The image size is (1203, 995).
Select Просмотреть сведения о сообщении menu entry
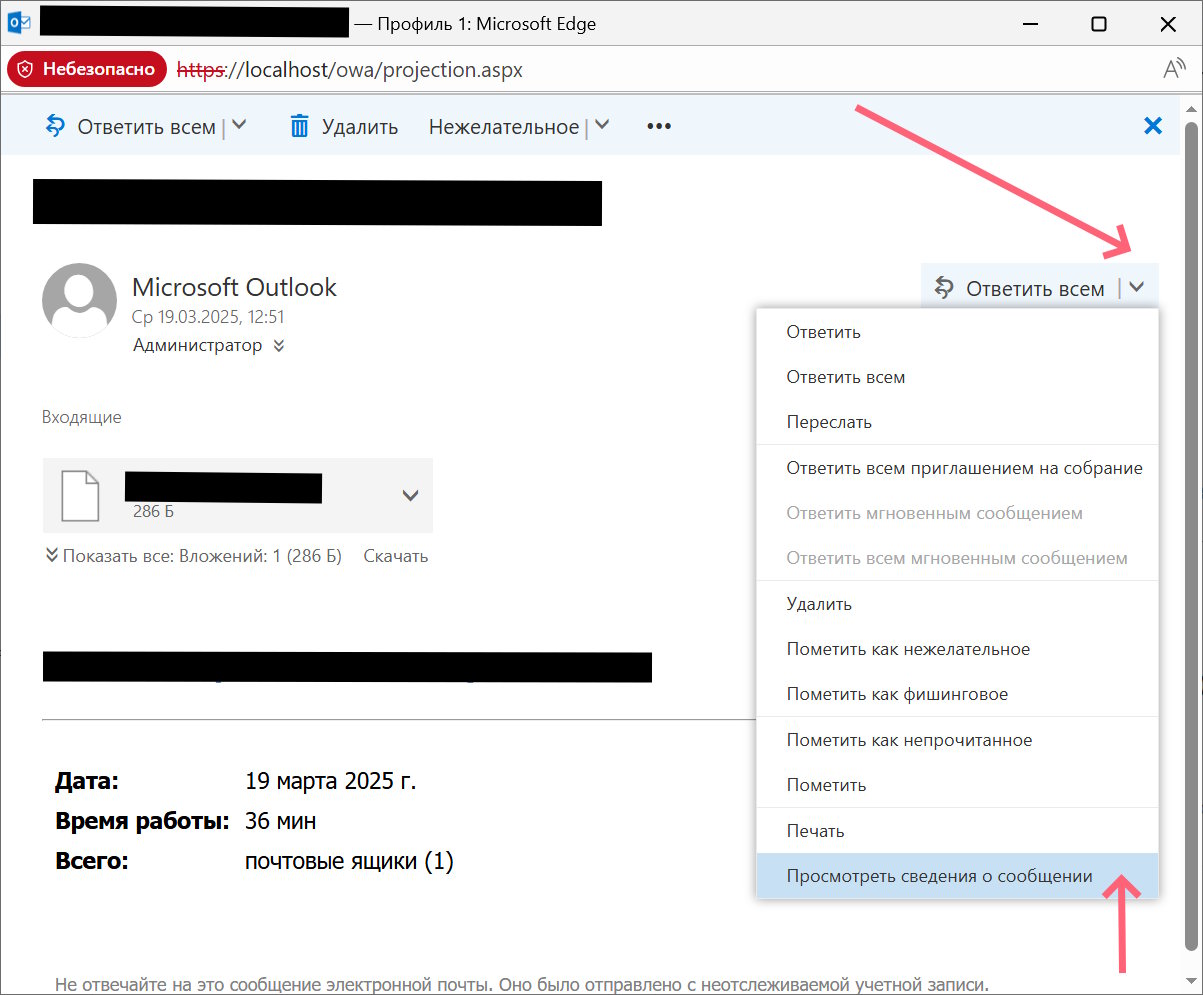click(x=939, y=876)
